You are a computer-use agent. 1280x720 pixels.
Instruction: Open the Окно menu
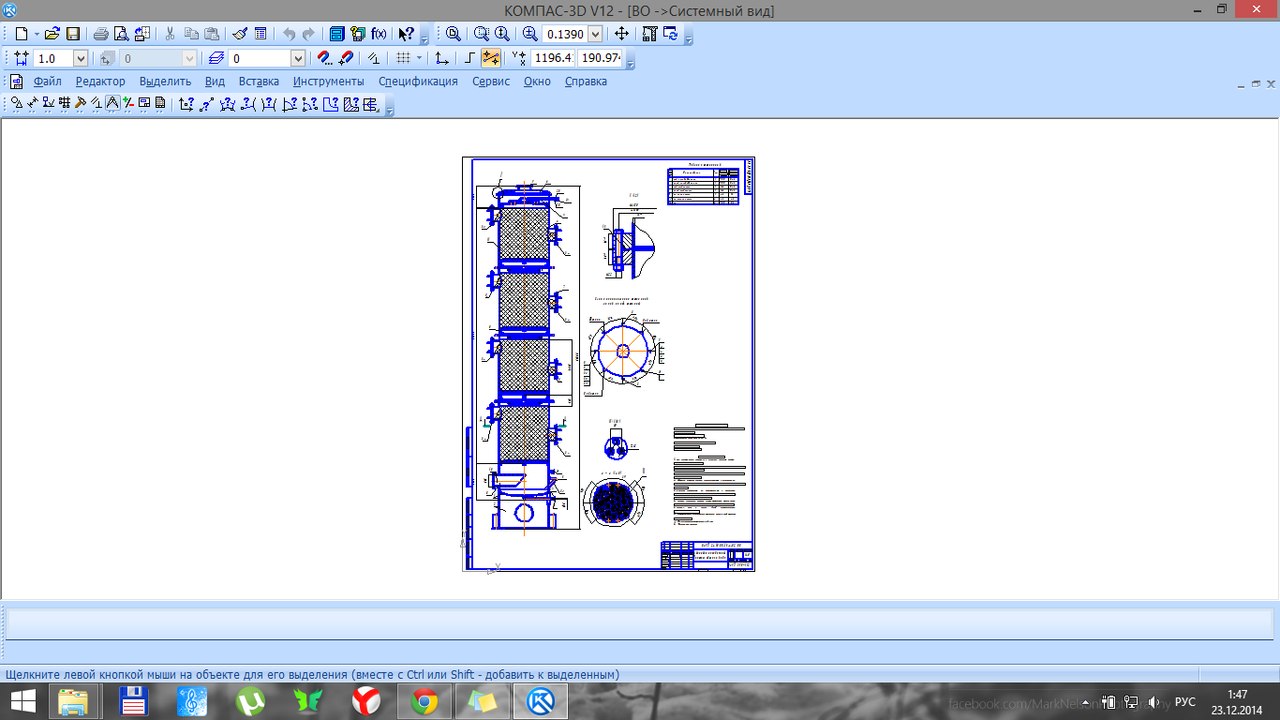point(537,81)
